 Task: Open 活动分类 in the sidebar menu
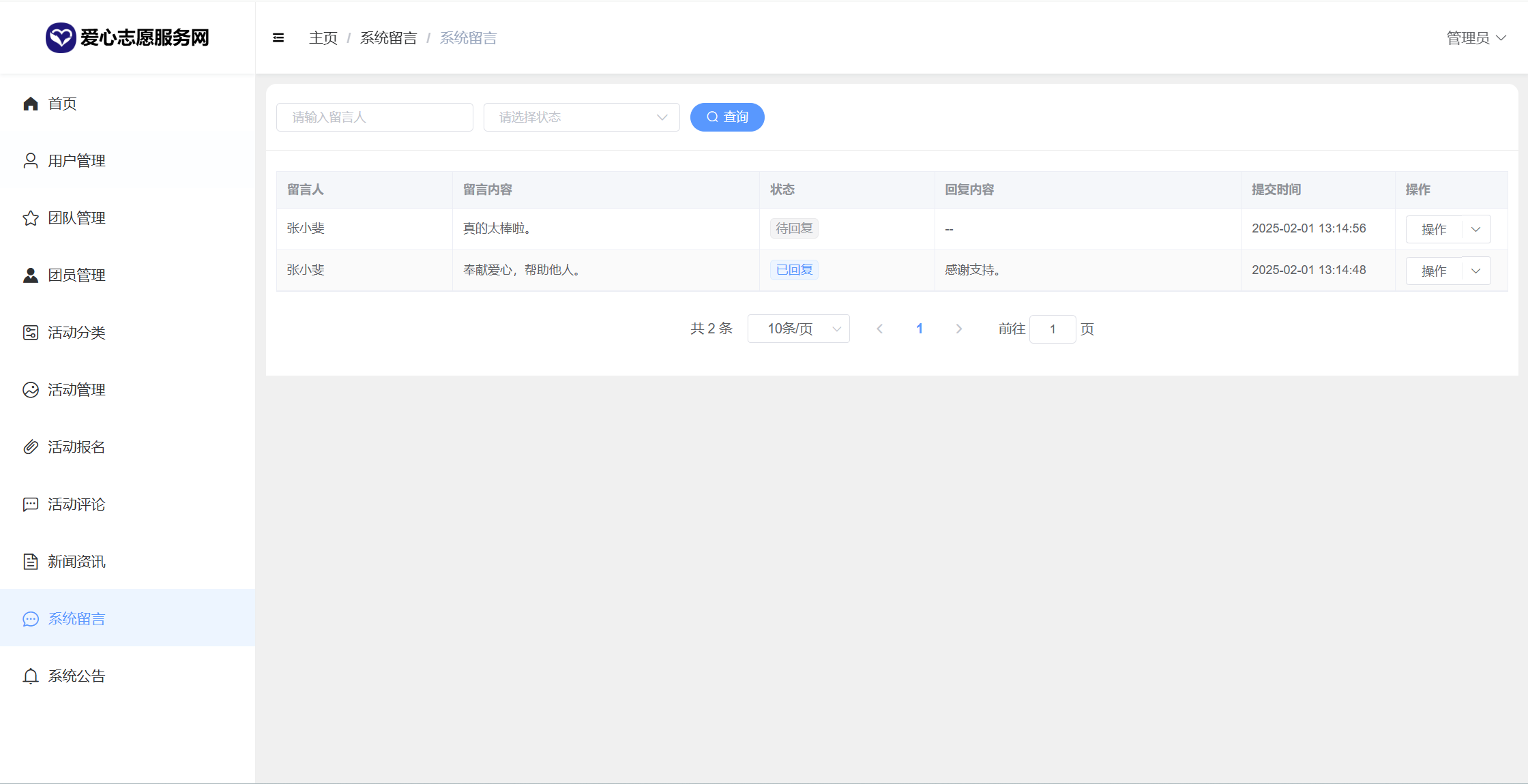[76, 333]
